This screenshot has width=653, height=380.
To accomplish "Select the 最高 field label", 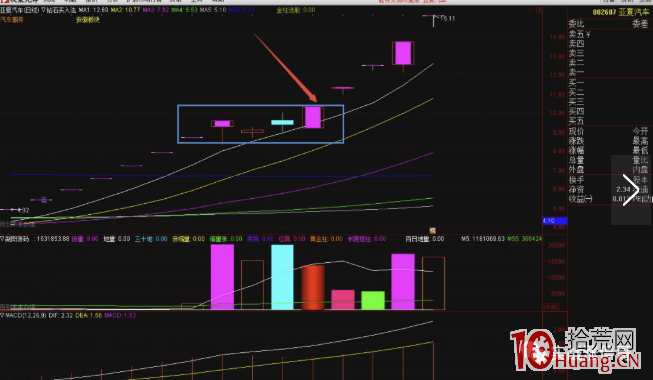I will click(x=640, y=141).
